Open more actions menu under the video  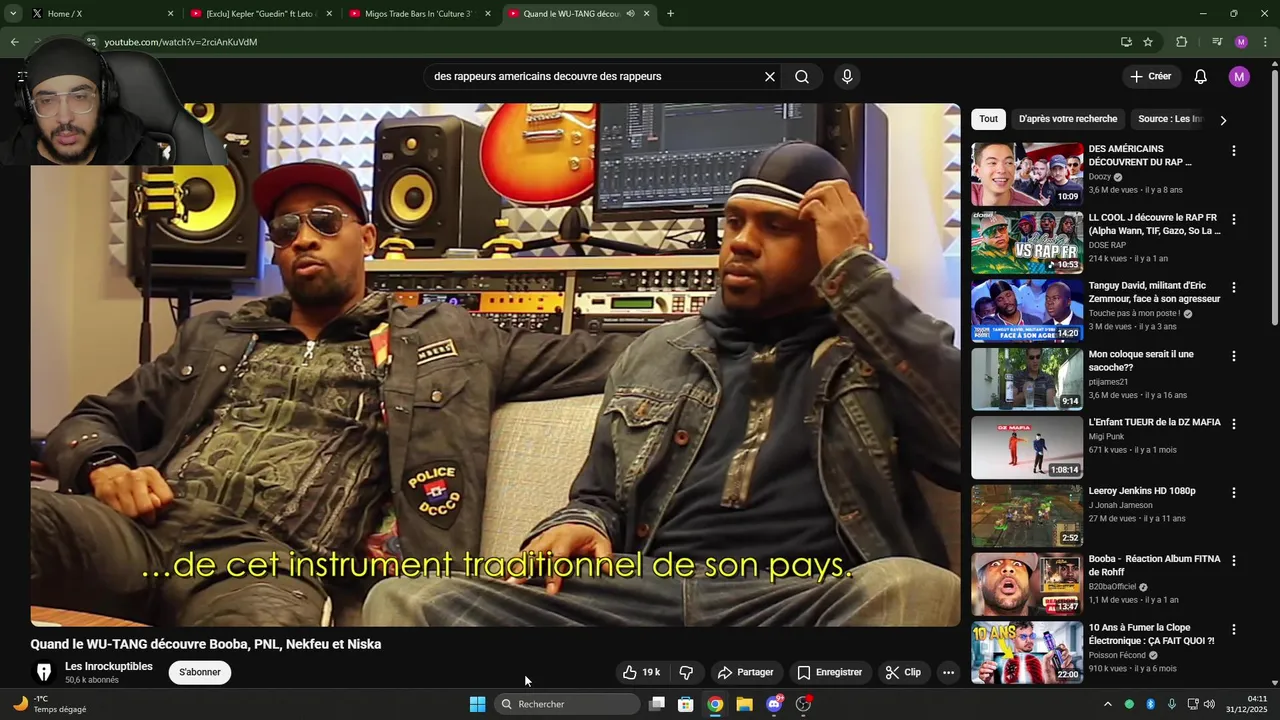[948, 672]
